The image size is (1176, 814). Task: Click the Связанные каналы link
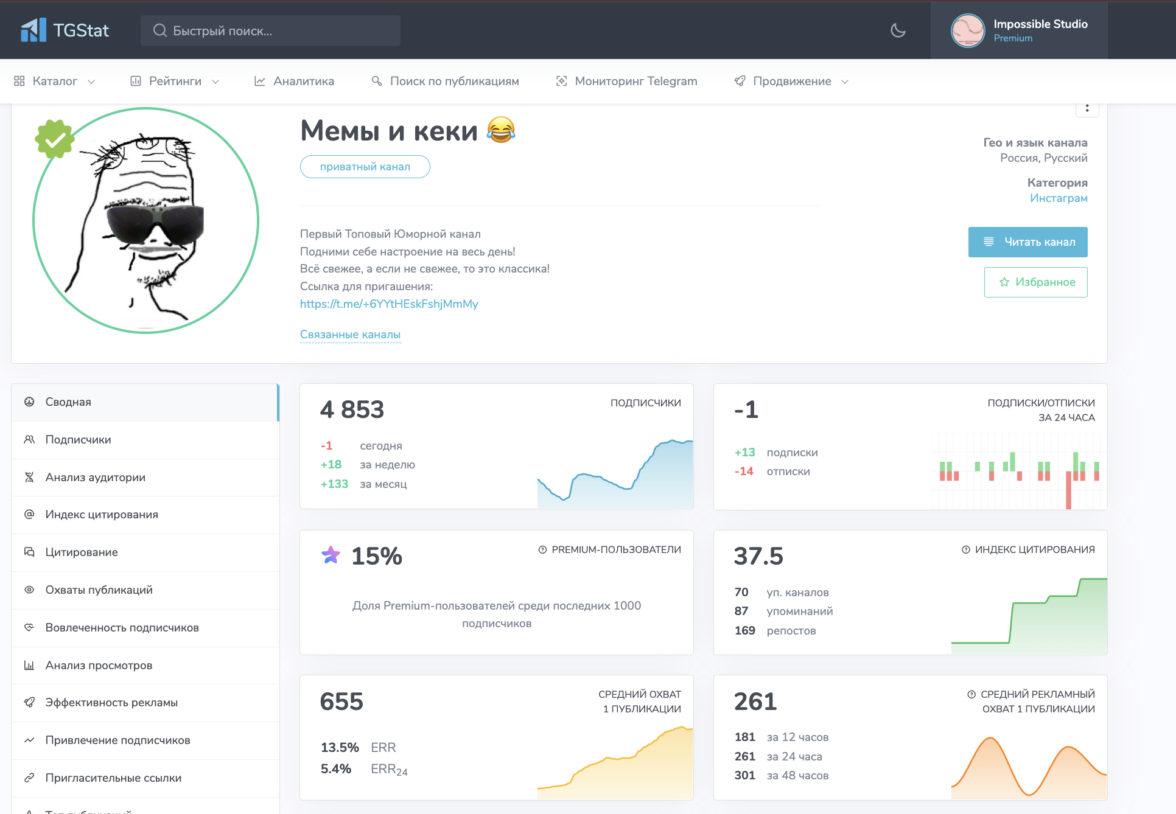click(350, 335)
